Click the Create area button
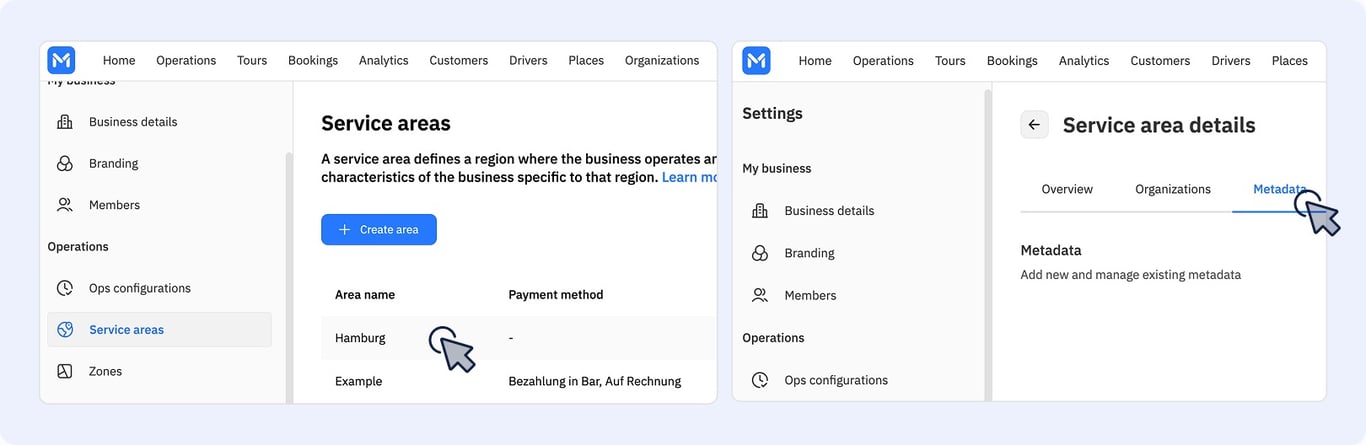The height and width of the screenshot is (445, 1366). (x=379, y=229)
